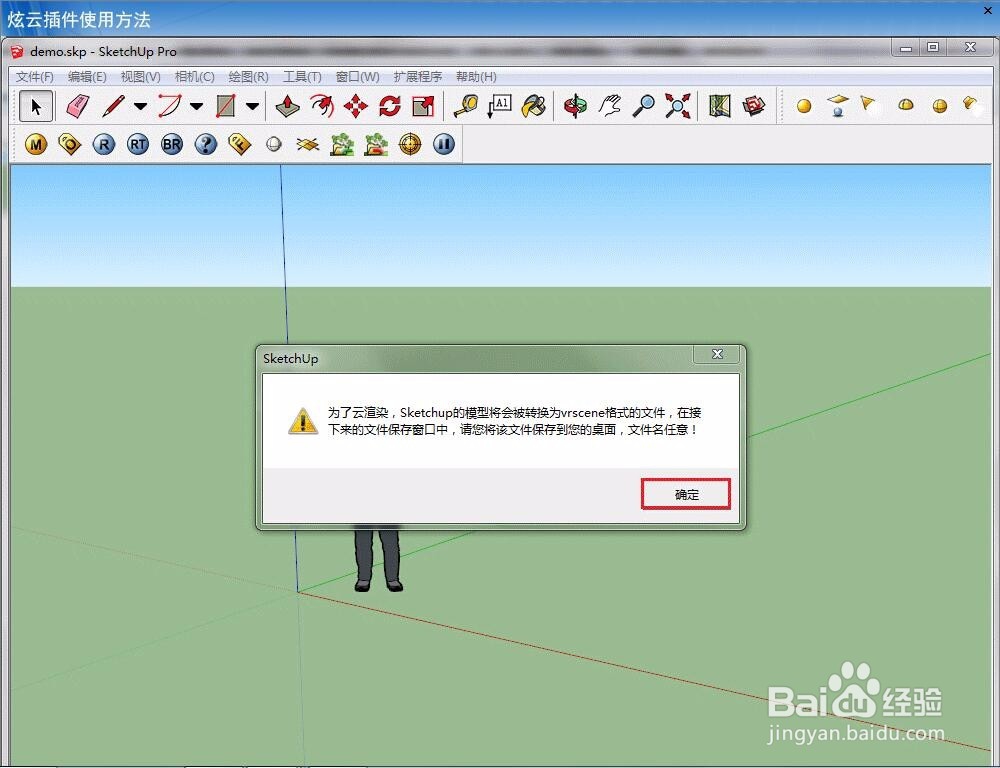Expand the Arc tool dropdown
Screen dimensions: 1000x768
pos(196,106)
